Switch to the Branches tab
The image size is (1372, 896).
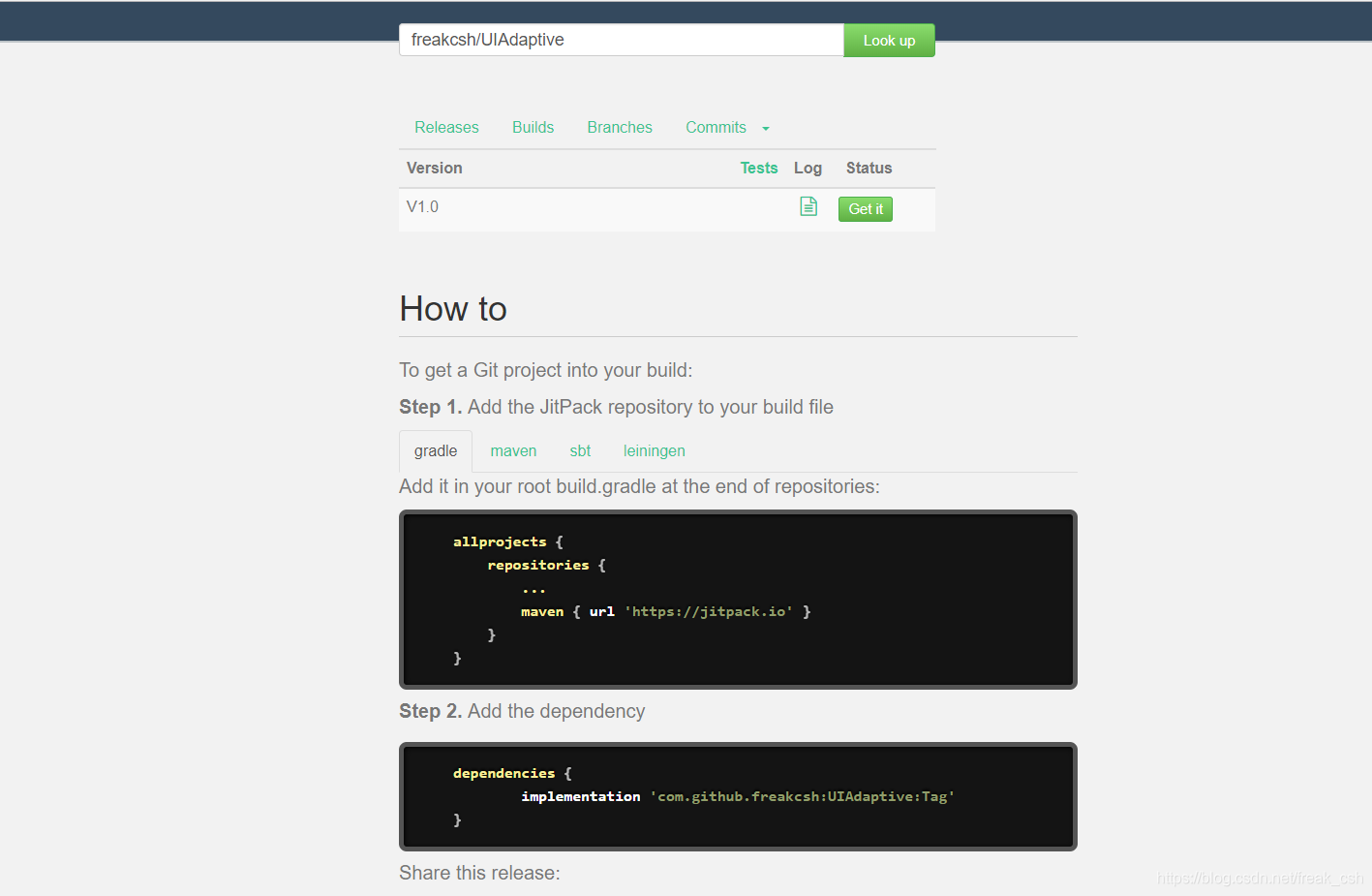(x=620, y=128)
